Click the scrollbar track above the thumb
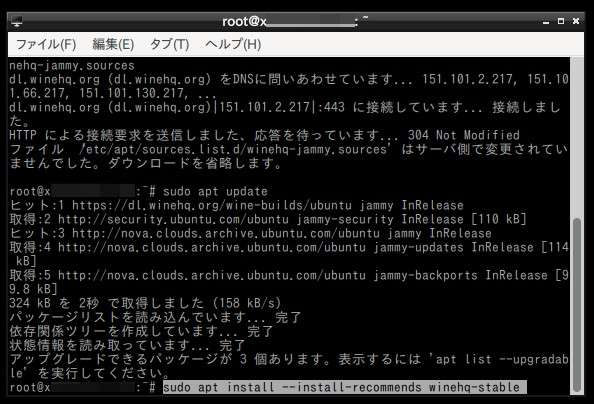Image resolution: width=594 pixels, height=404 pixels. pyautogui.click(x=577, y=138)
